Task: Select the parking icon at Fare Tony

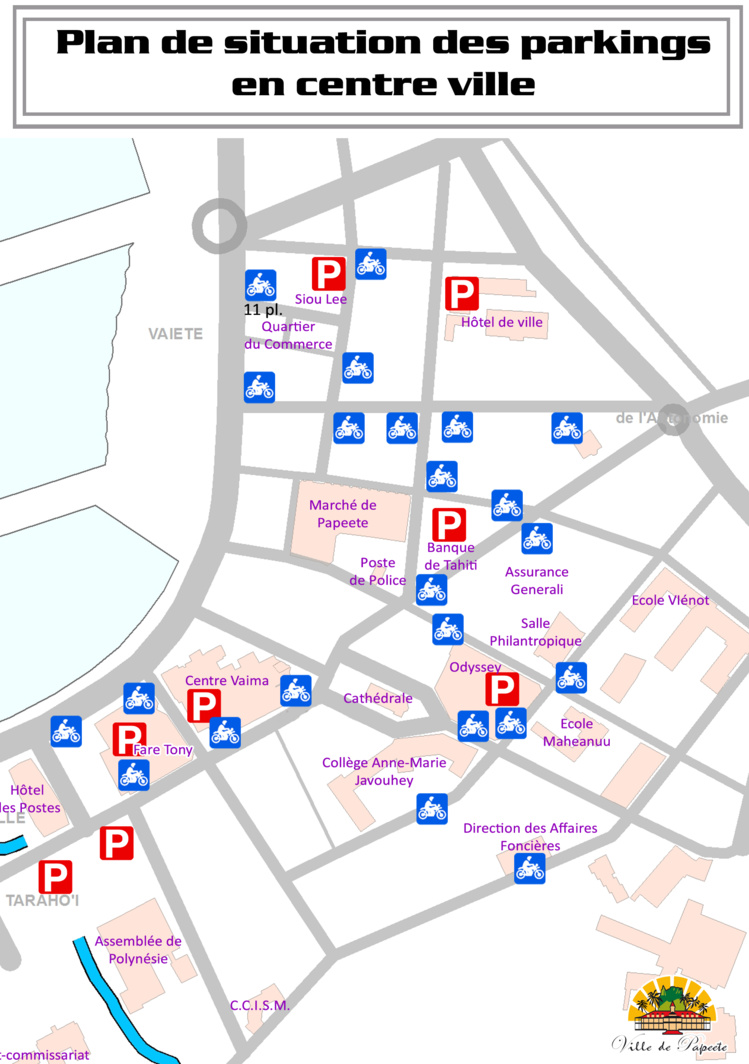Action: tap(128, 739)
